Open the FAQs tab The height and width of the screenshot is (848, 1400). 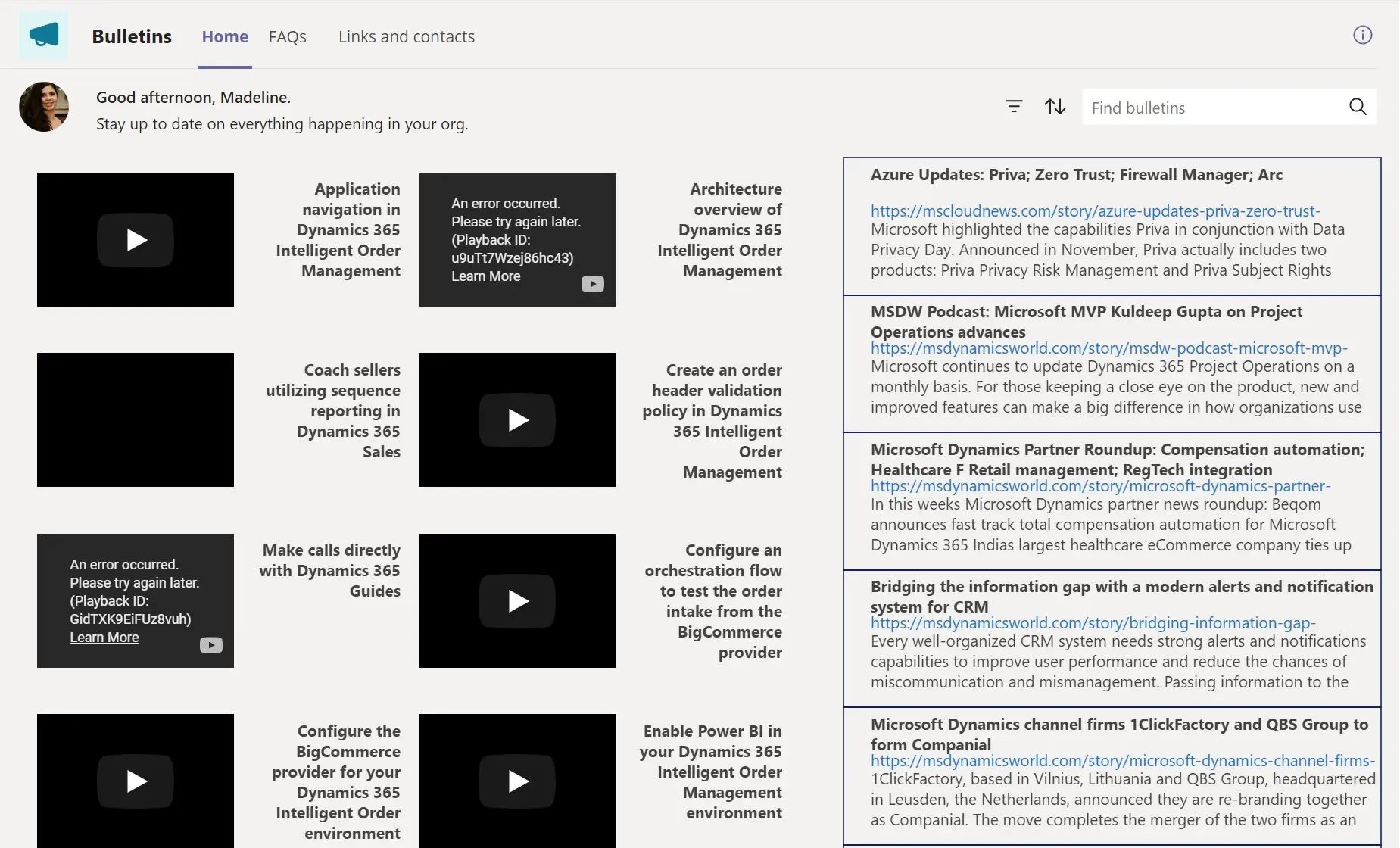[x=288, y=36]
